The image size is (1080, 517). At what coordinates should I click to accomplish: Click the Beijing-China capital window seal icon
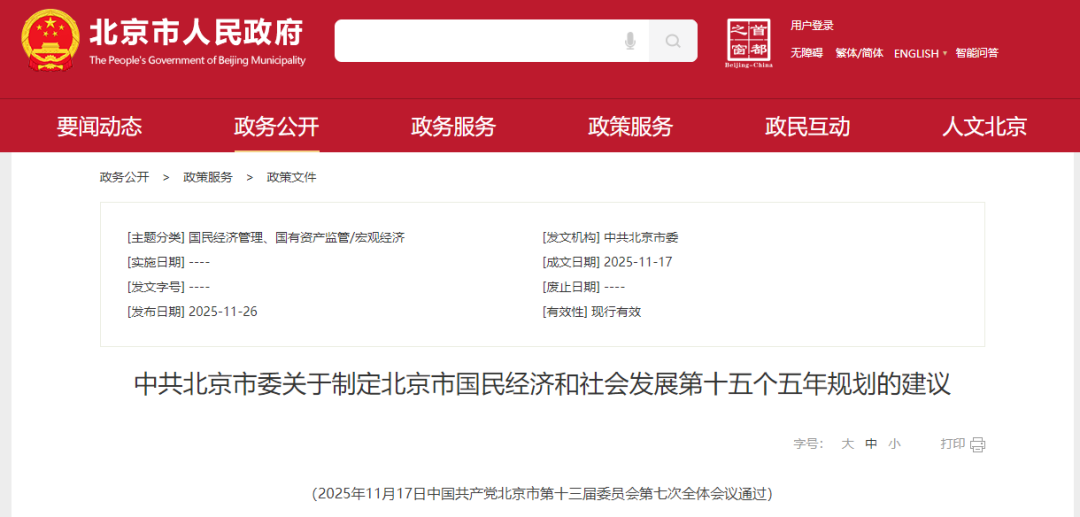click(749, 42)
